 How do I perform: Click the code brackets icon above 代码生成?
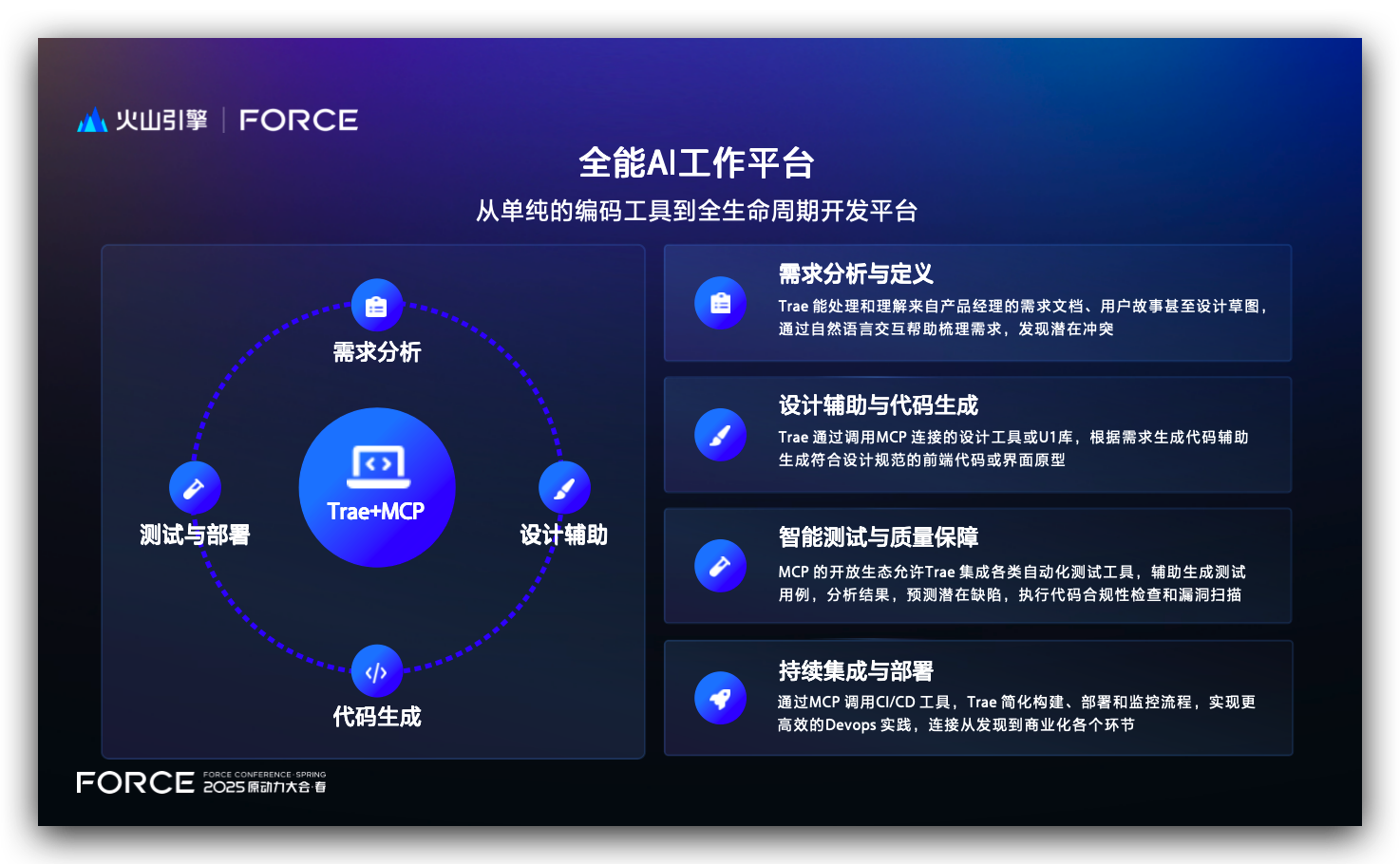pos(377,672)
